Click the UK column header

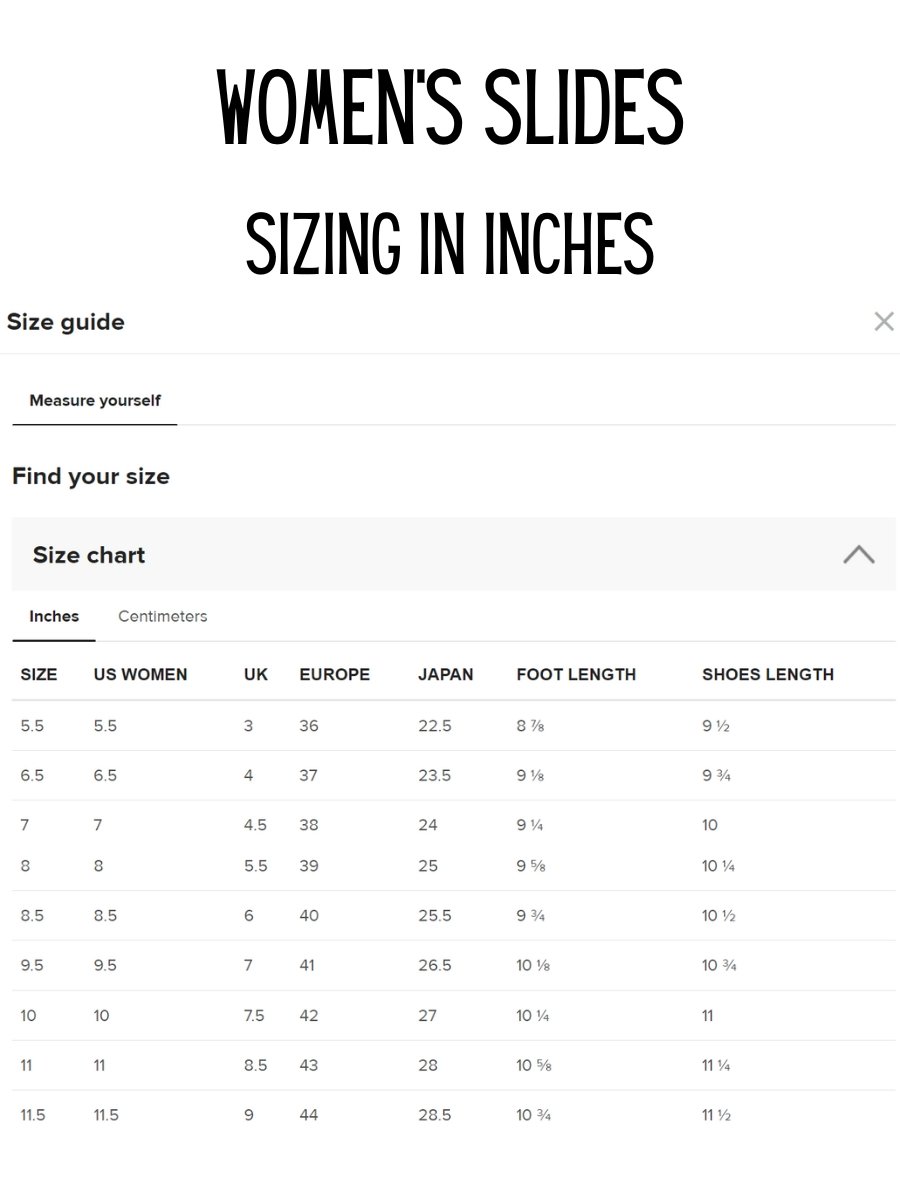point(256,674)
